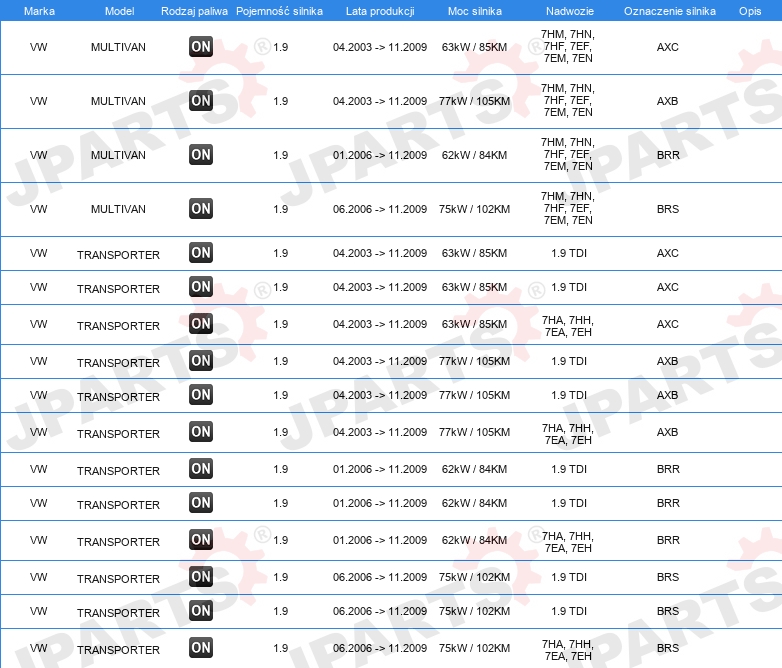782x668 pixels.
Task: Click MULTIVAN model cell in the BRR row
Action: point(118,155)
